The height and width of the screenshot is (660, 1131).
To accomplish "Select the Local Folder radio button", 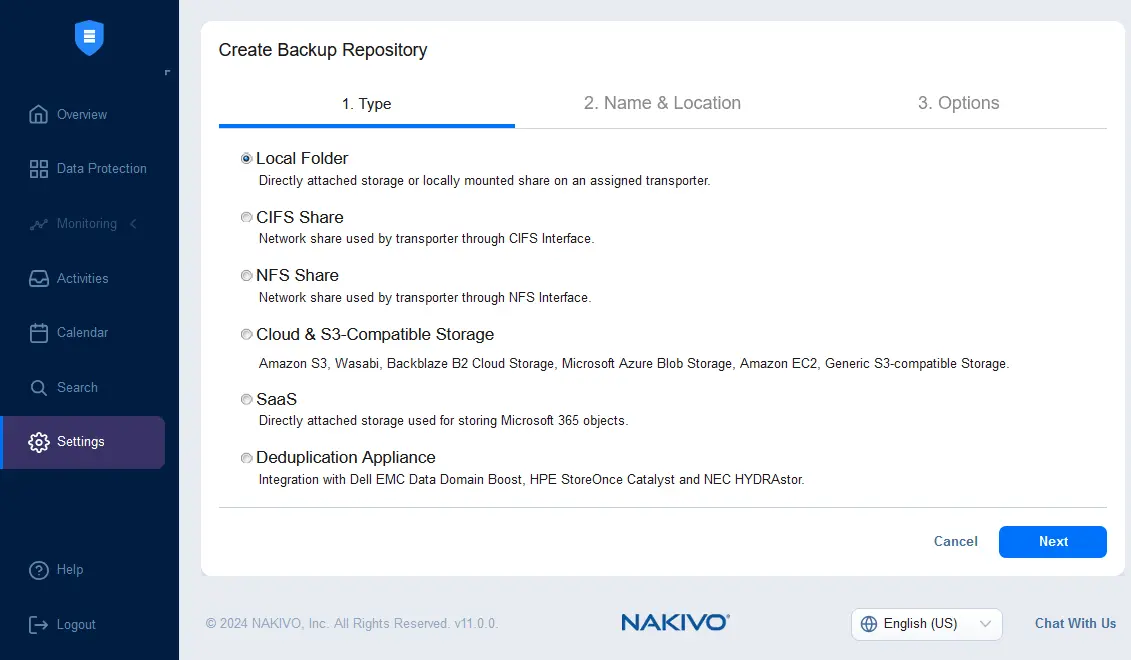I will click(247, 159).
